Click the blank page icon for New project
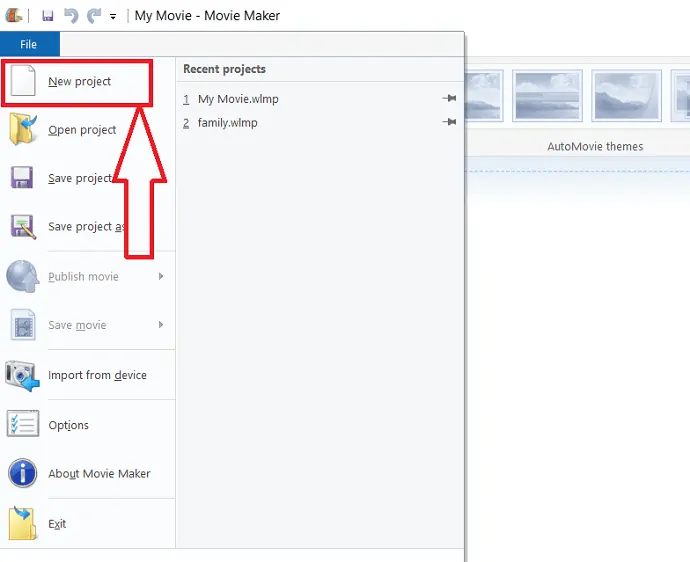This screenshot has width=690, height=562. (22, 80)
